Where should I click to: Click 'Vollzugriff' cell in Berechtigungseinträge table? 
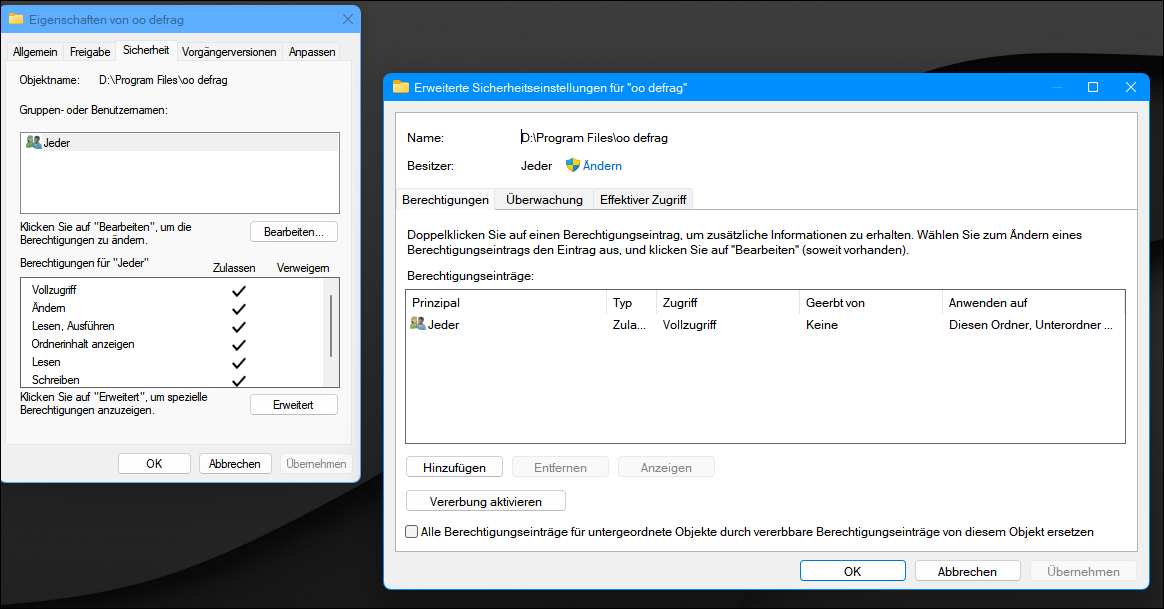pyautogui.click(x=690, y=325)
